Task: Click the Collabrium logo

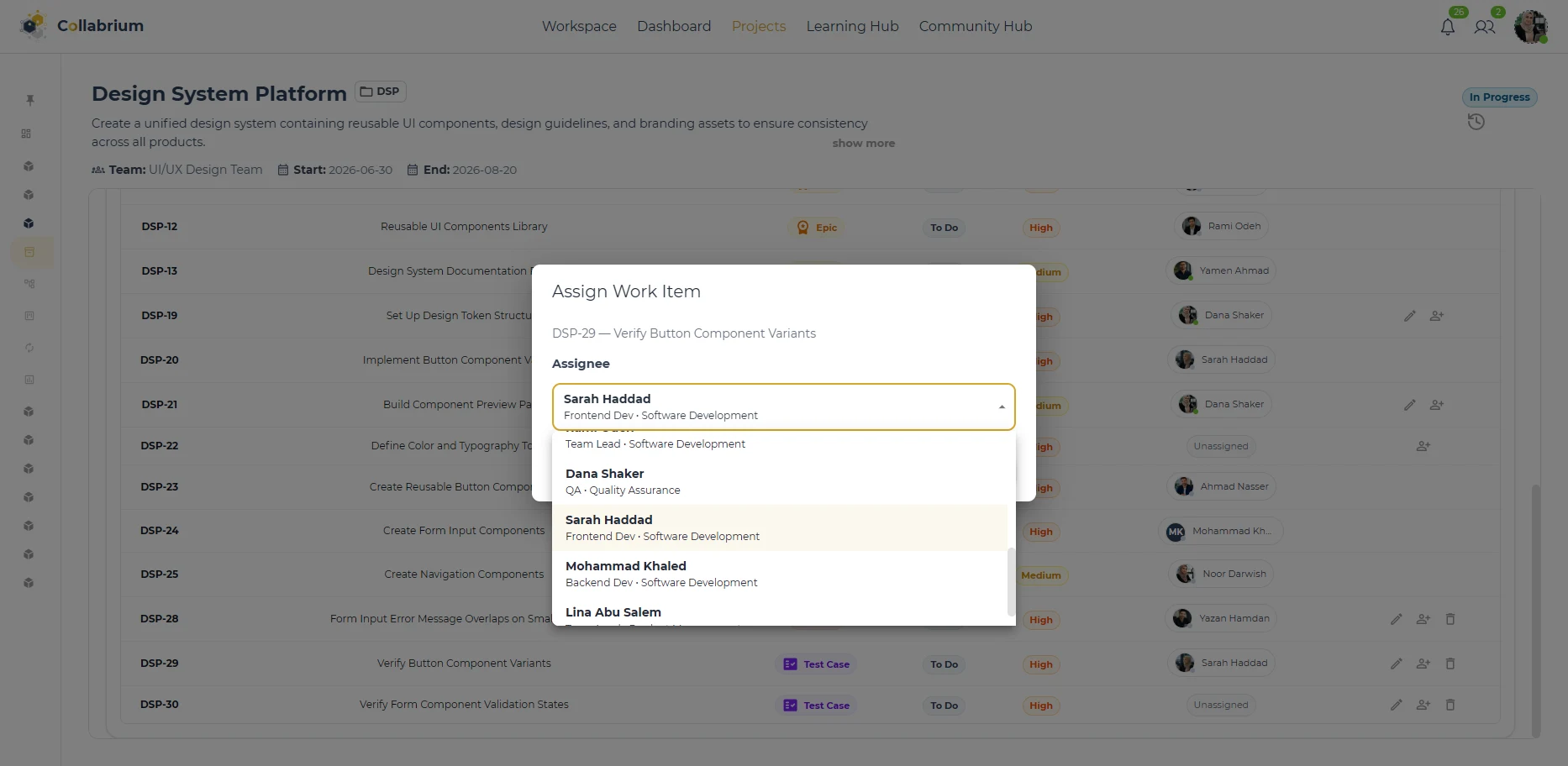Action: 82,26
